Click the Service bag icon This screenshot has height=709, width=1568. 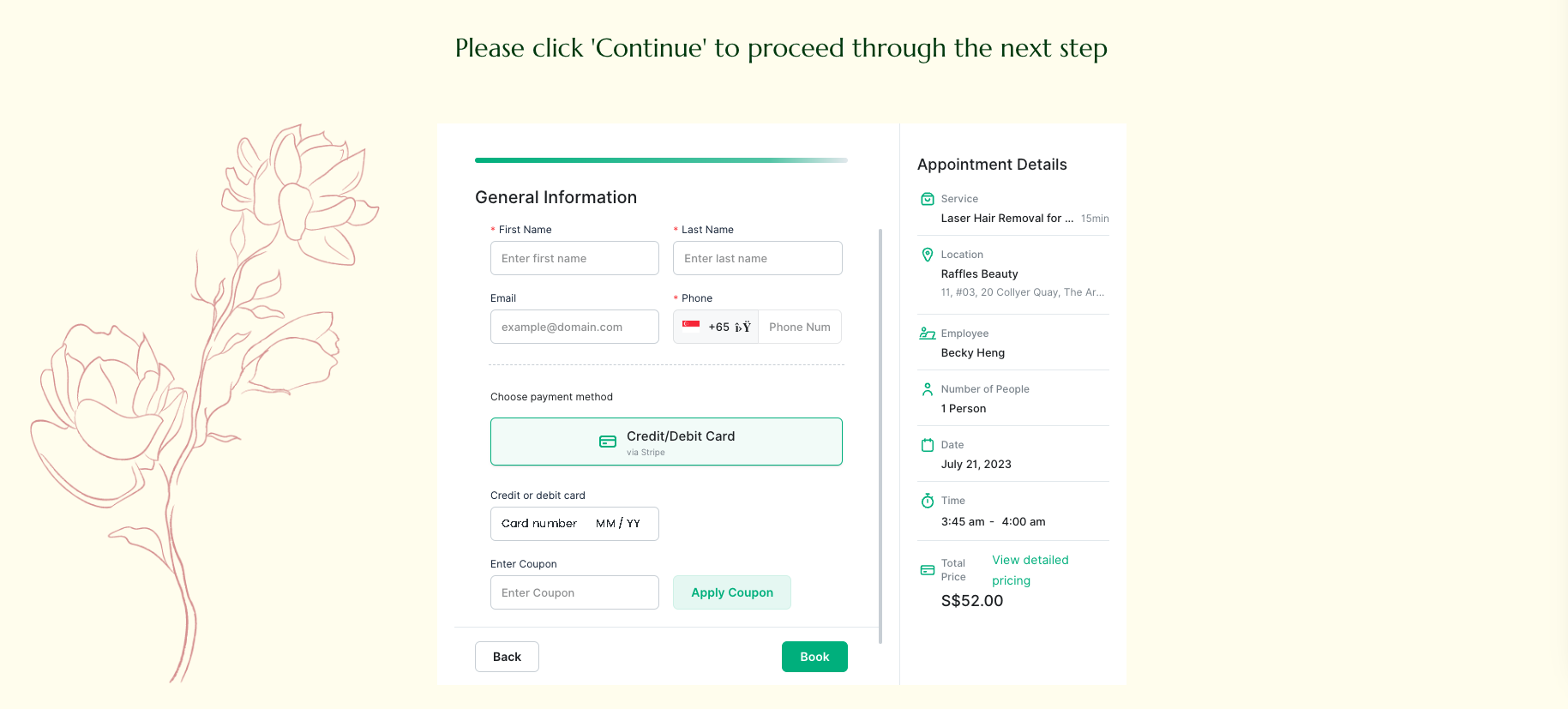pyautogui.click(x=928, y=198)
